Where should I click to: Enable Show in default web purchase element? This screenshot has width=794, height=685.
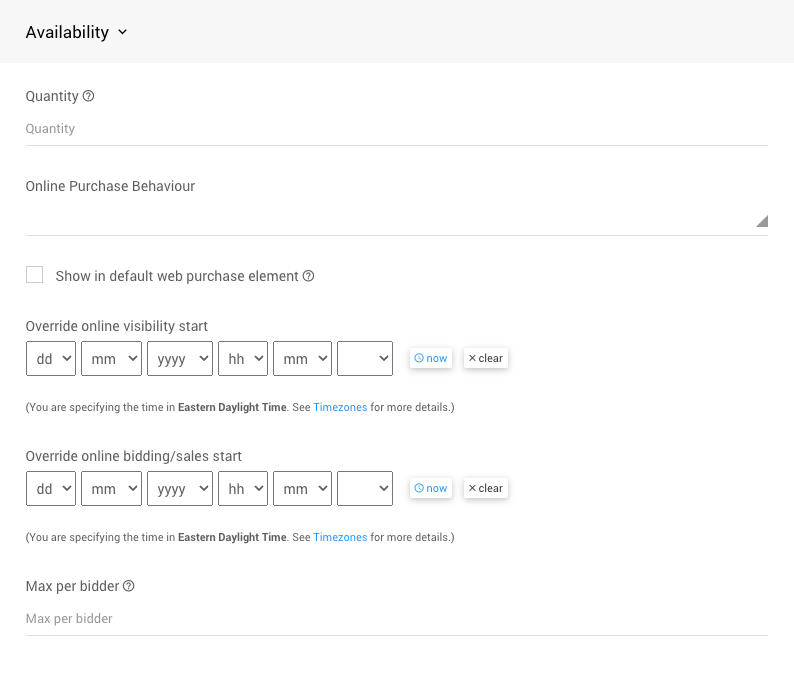35,275
